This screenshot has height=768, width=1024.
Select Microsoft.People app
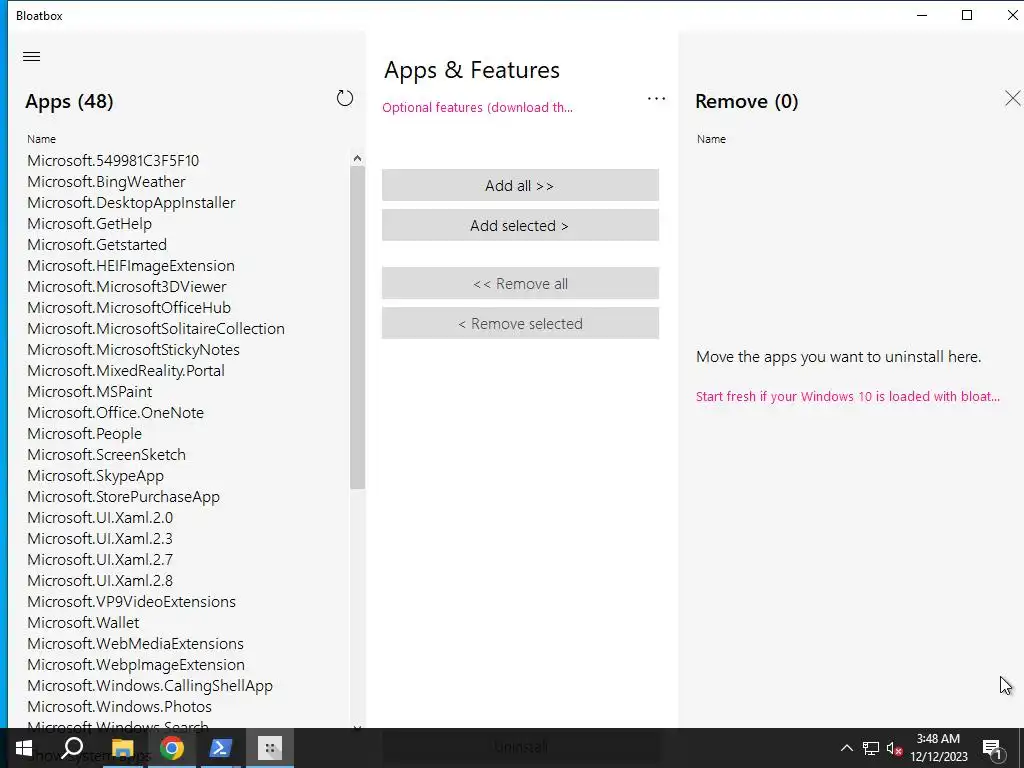[84, 434]
